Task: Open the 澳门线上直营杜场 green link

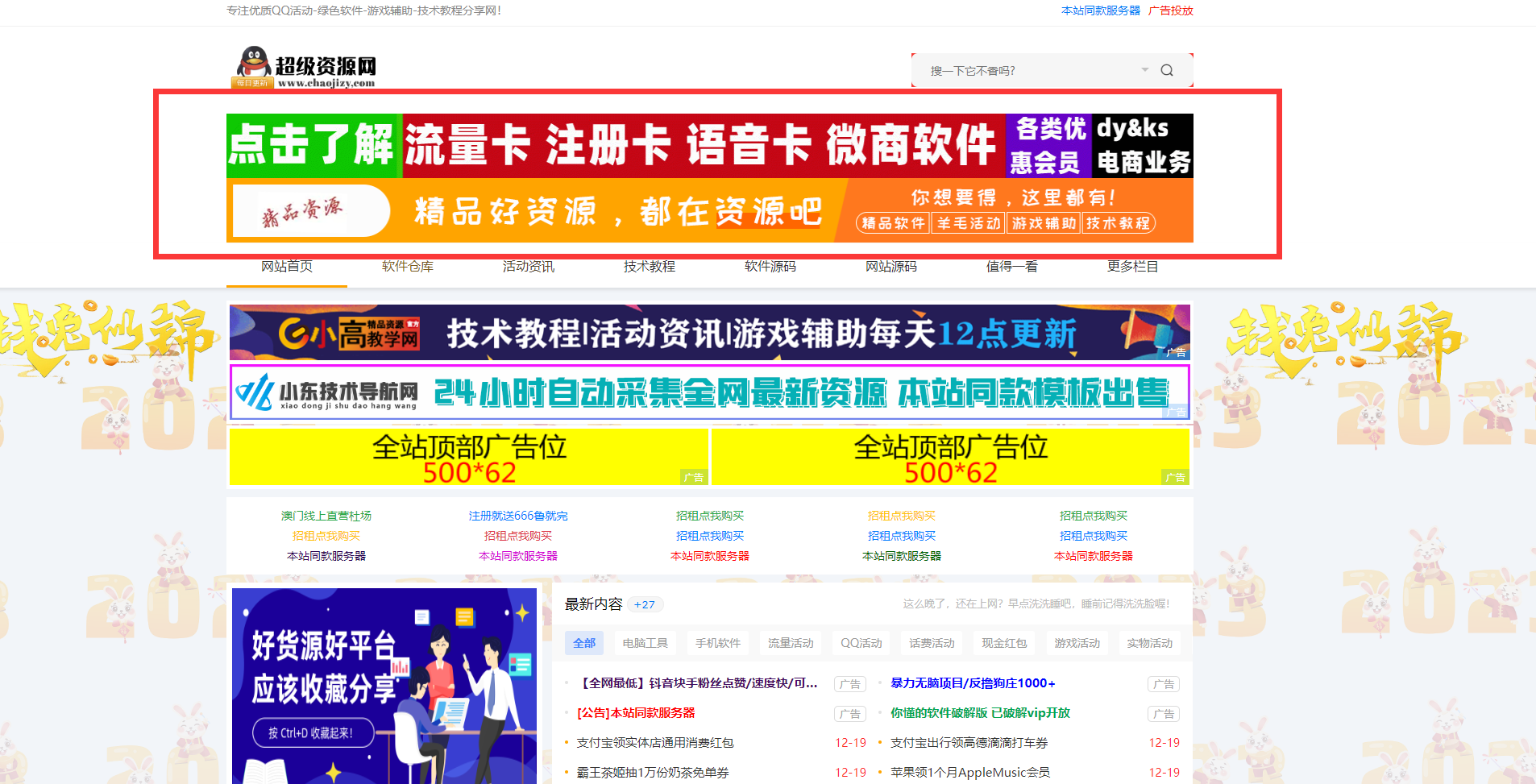Action: pos(326,516)
